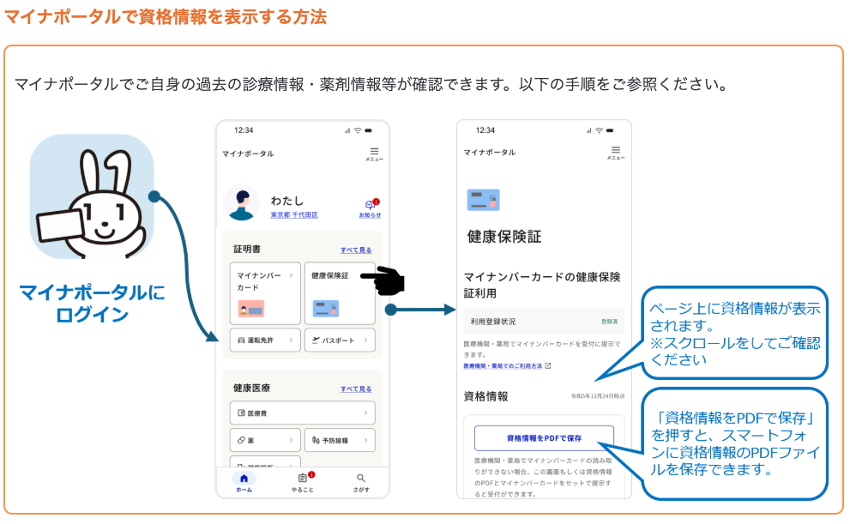Click the マイナポータル title on the 健康保険証 screen
This screenshot has height=524, width=850.
click(x=490, y=152)
